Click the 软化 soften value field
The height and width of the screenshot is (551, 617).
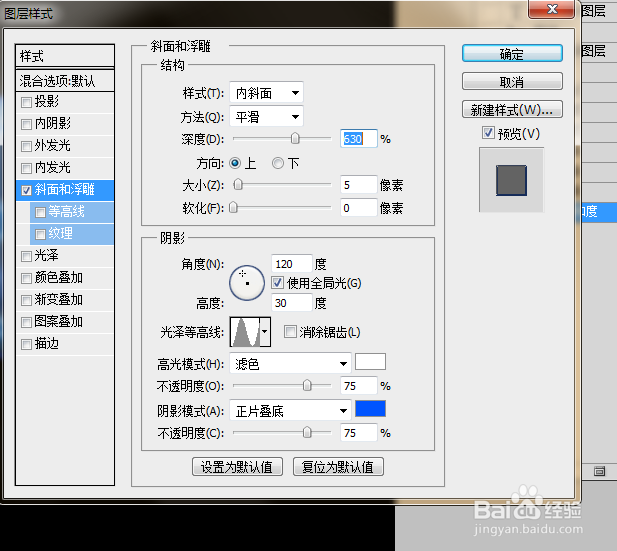click(x=358, y=207)
